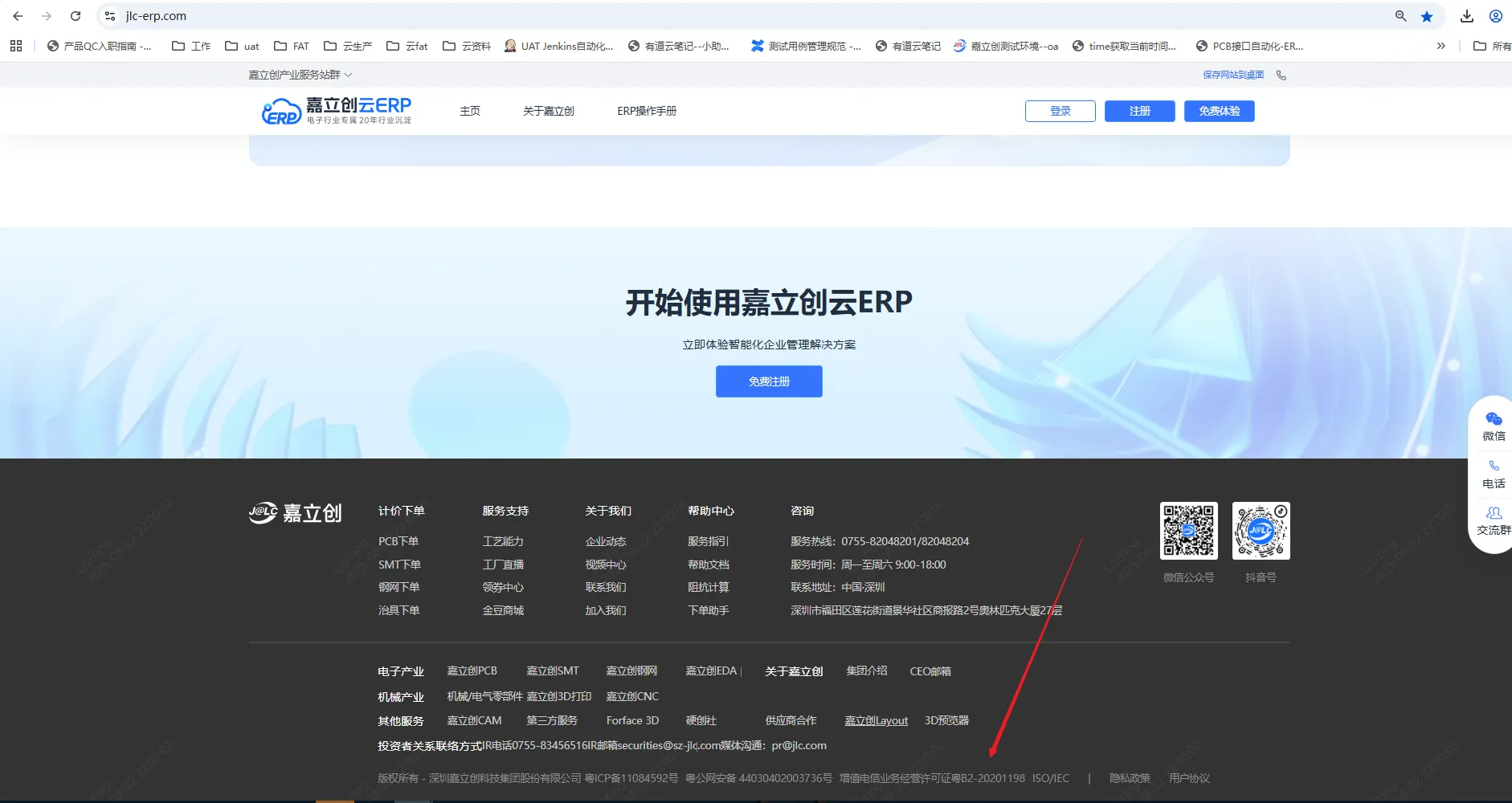Screen dimensions: 1512x803
Task: Open the community group icon in sidebar
Action: click(1494, 513)
